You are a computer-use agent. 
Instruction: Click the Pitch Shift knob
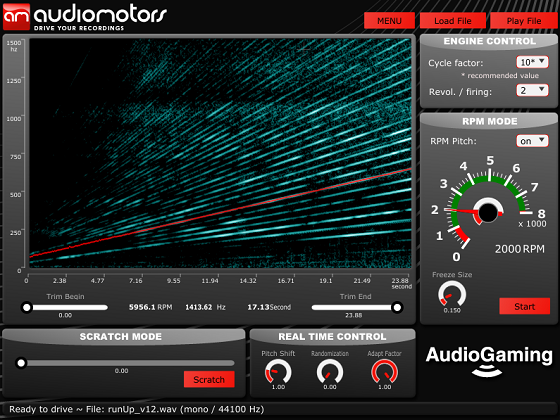pos(278,371)
